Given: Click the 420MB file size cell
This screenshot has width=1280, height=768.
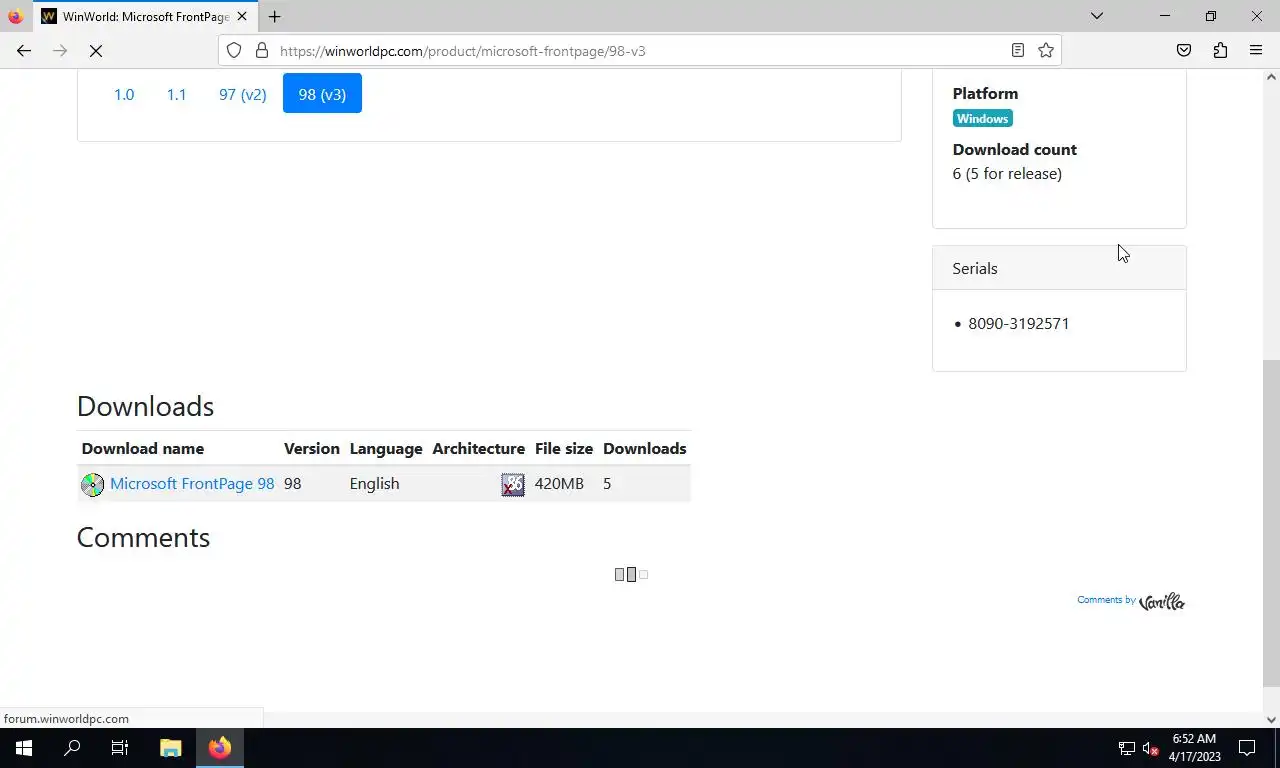Looking at the screenshot, I should click(559, 484).
